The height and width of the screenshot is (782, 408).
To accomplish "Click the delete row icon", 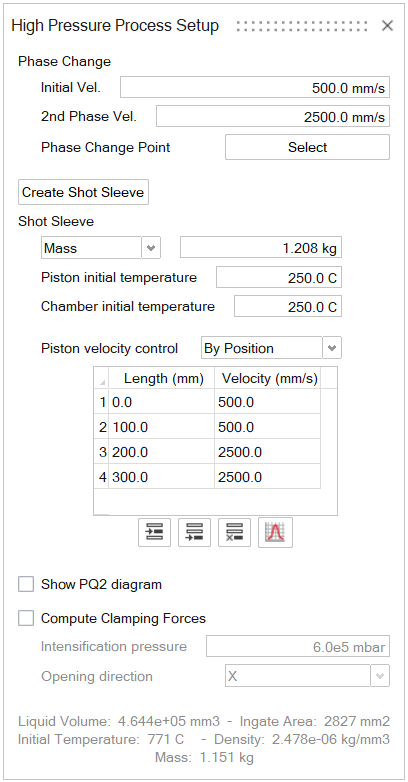I will [234, 533].
